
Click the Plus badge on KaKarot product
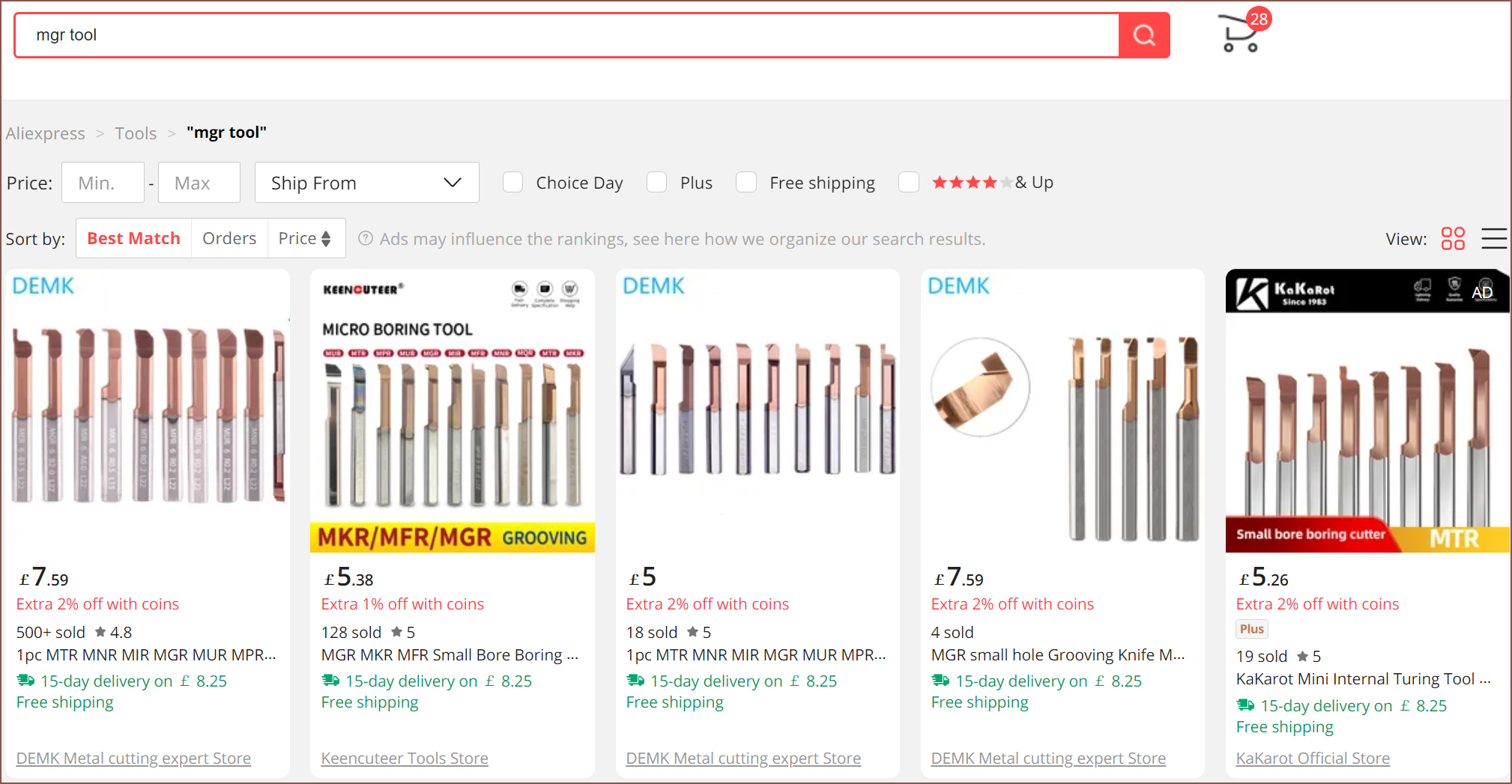click(x=1251, y=629)
